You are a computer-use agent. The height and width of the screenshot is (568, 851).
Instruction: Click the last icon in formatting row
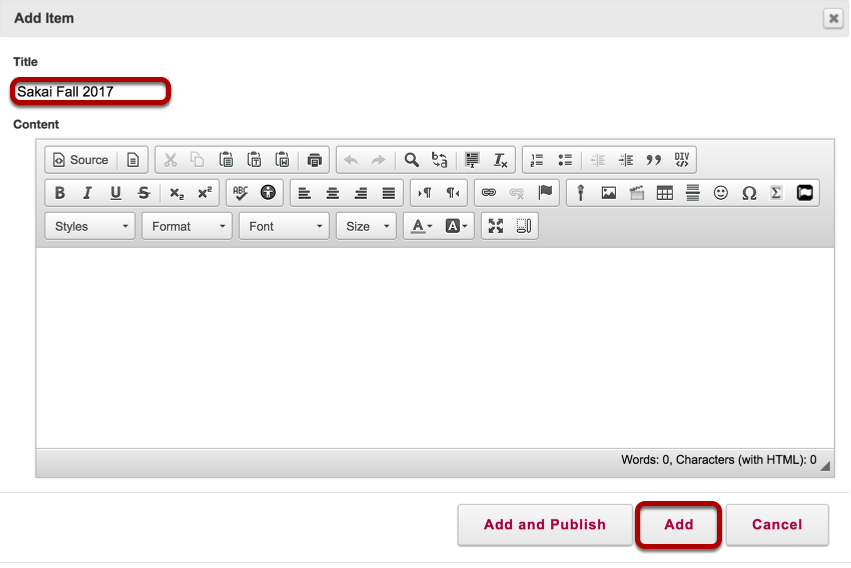tap(805, 193)
